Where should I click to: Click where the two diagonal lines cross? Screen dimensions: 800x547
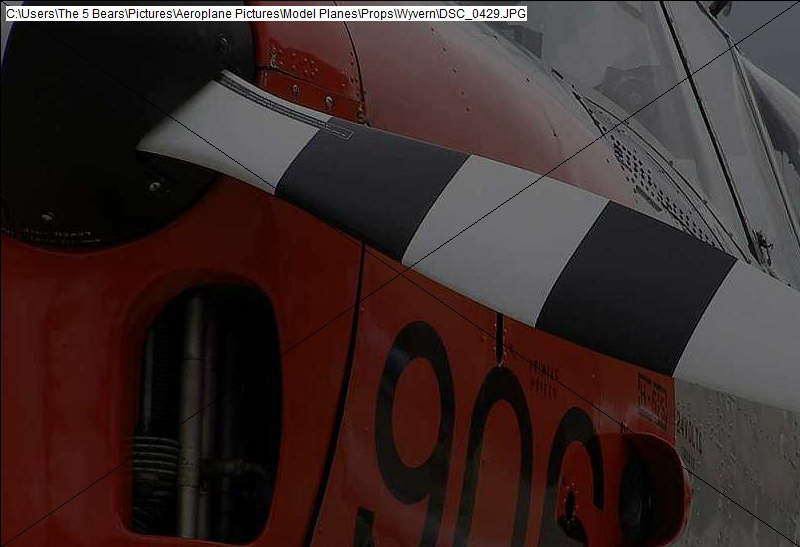click(400, 273)
